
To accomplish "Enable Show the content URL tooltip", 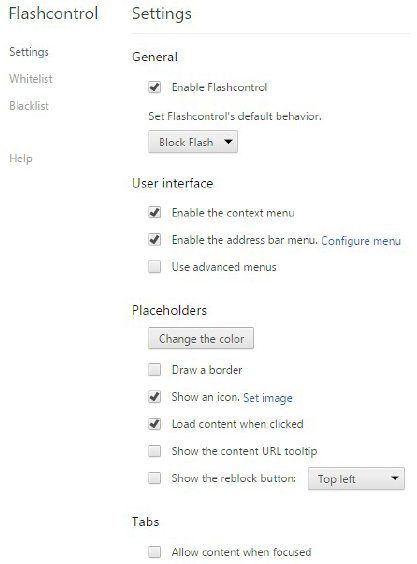I will pos(155,451).
